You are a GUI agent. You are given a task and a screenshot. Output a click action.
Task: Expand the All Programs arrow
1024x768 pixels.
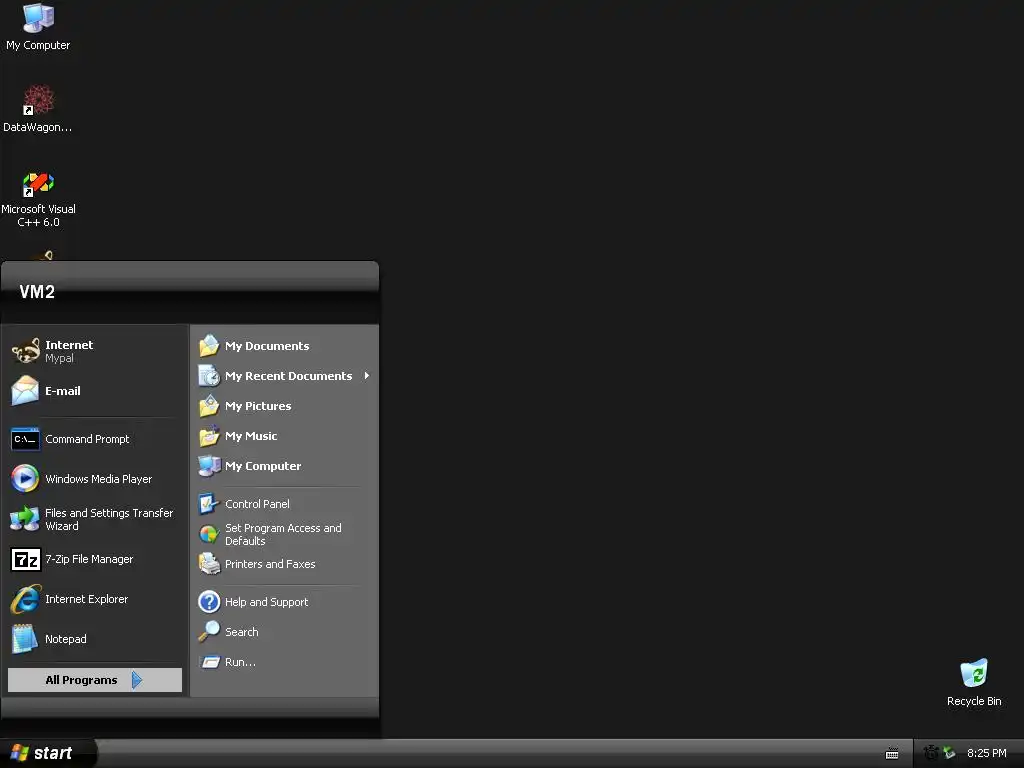(x=136, y=680)
